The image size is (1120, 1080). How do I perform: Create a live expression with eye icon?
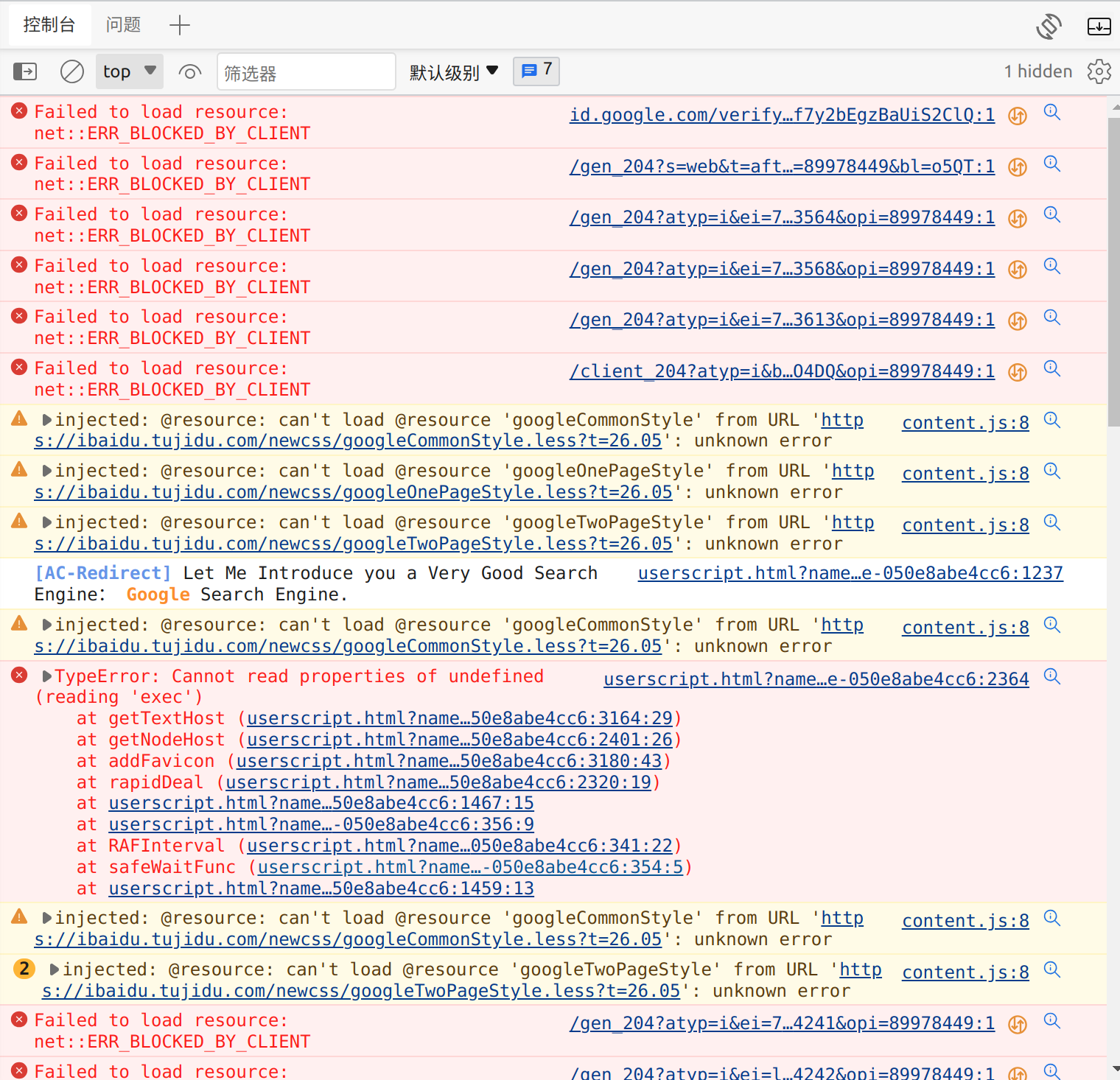point(189,71)
